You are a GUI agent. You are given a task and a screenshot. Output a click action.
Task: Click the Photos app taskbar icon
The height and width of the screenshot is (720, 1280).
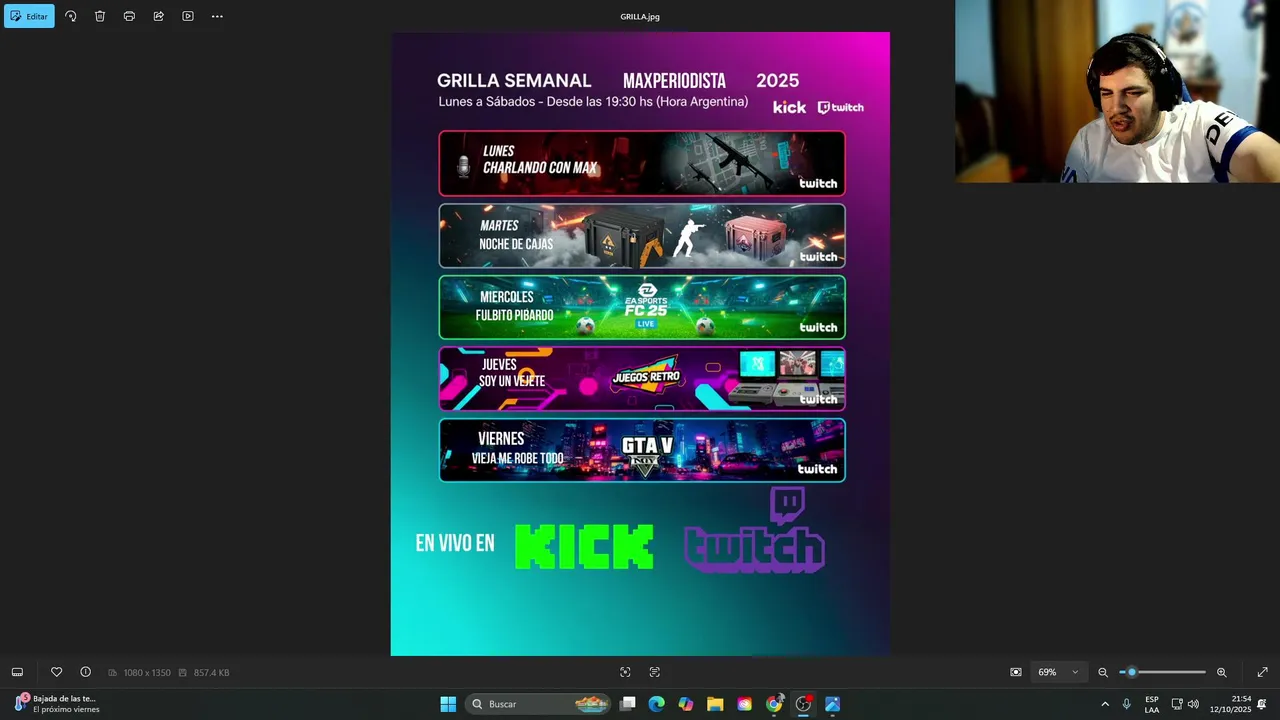(832, 704)
